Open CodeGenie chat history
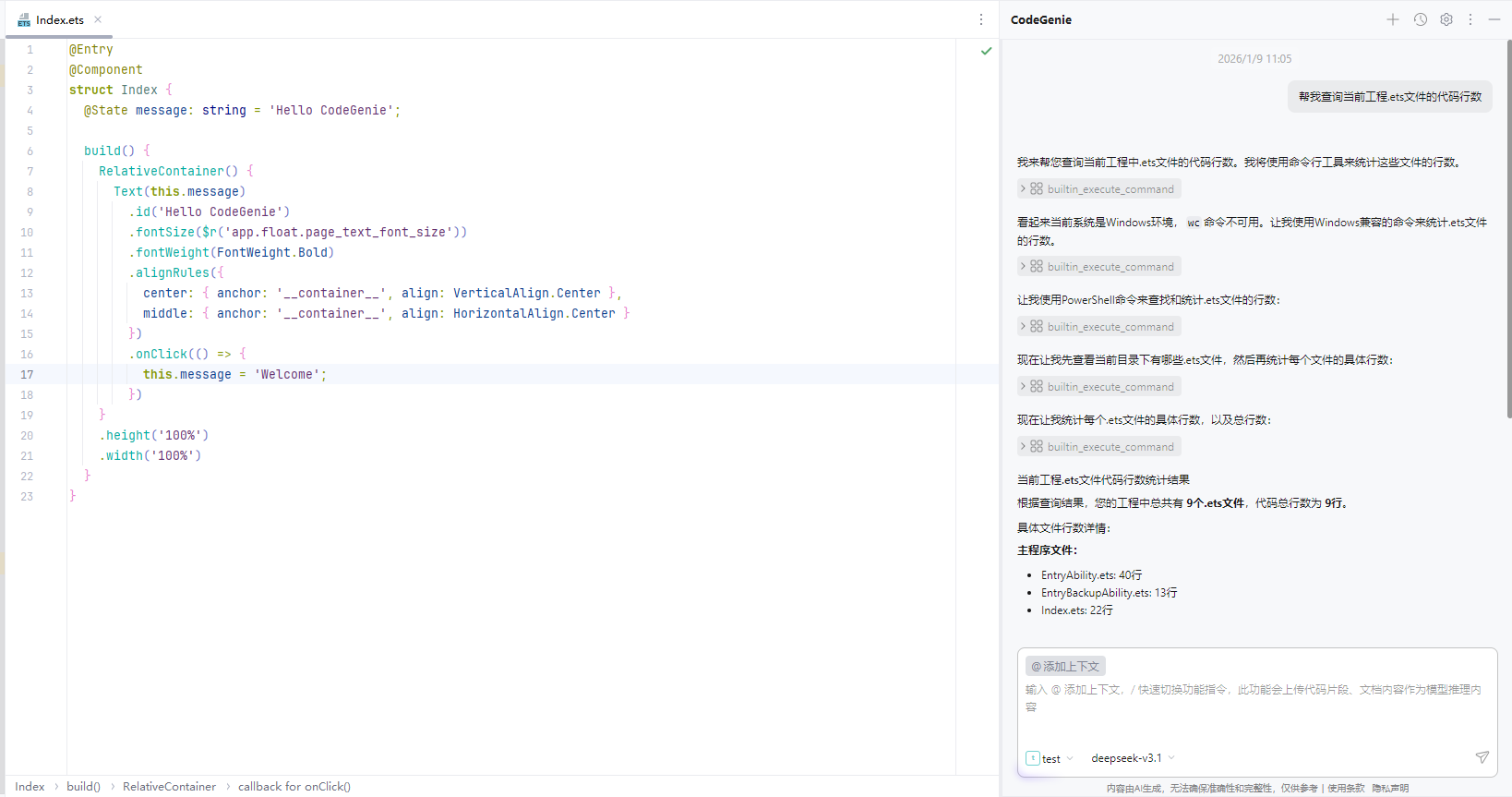The width and height of the screenshot is (1512, 797). coord(1420,19)
